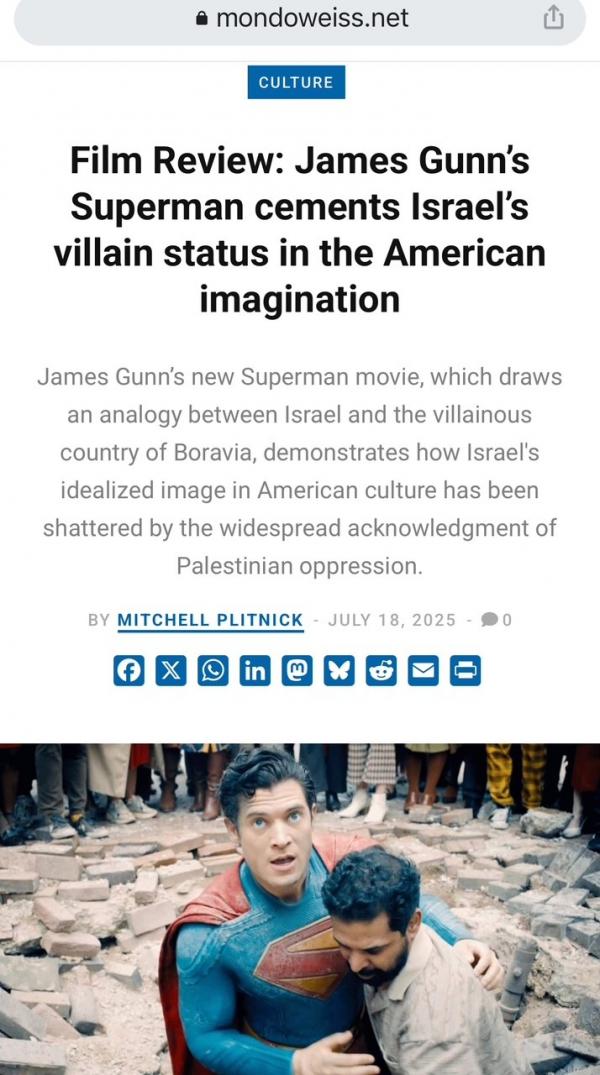Share the article on X

pyautogui.click(x=171, y=671)
